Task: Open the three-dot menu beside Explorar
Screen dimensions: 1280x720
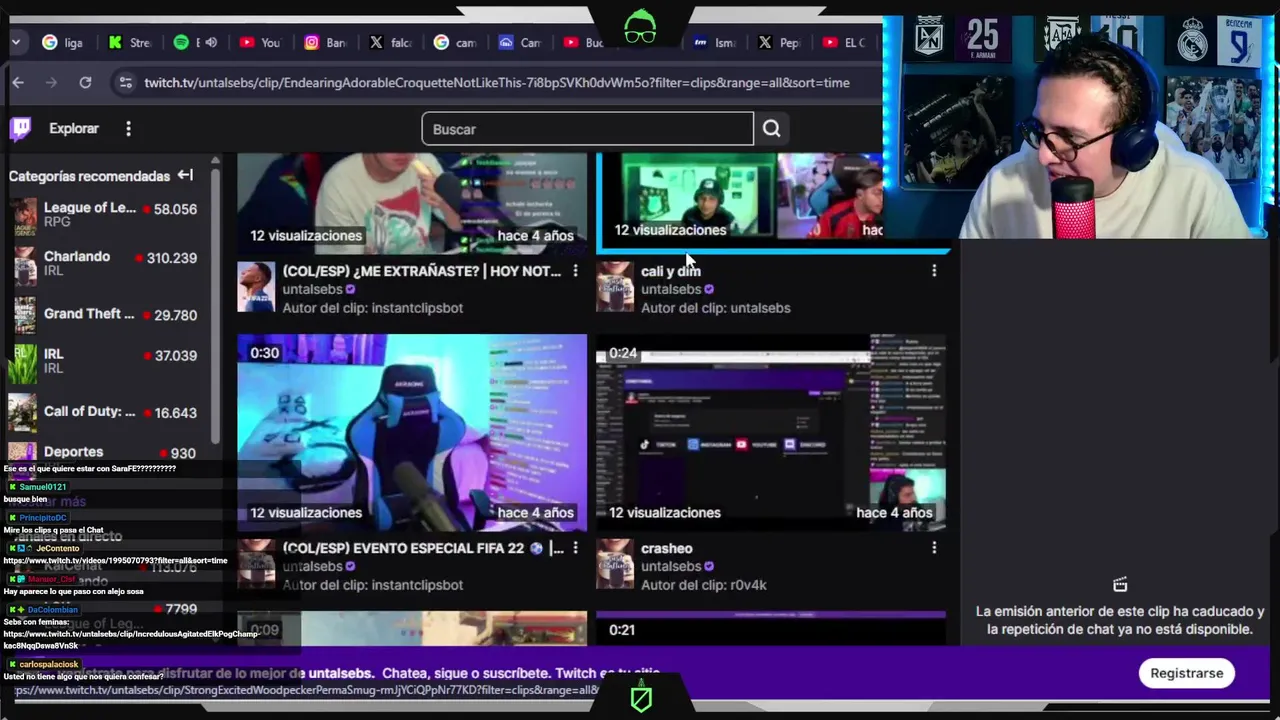Action: (x=128, y=129)
